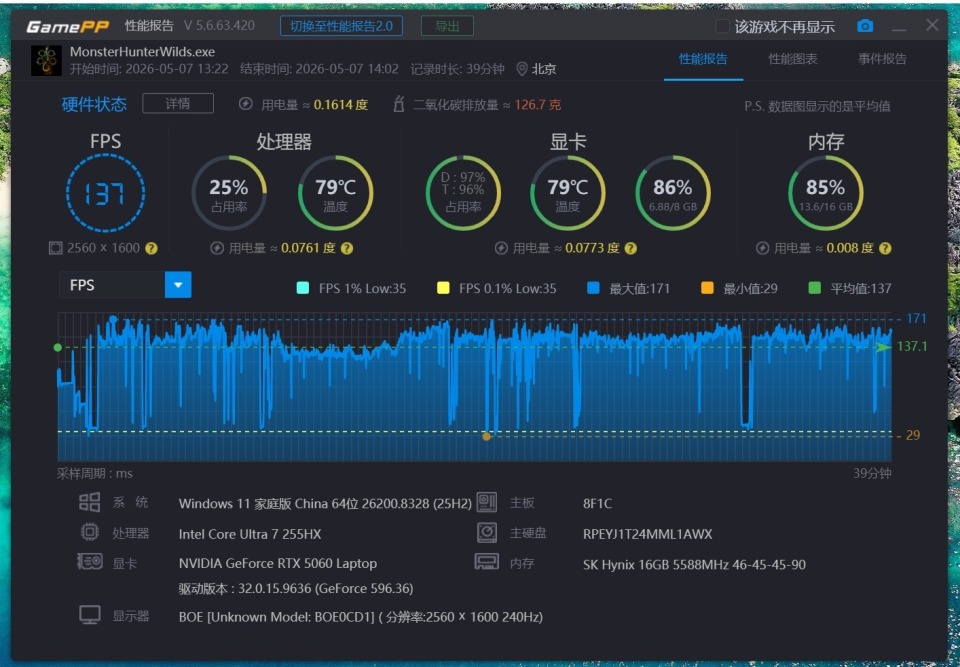Click the FPS 137 gauge
The image size is (960, 667).
pyautogui.click(x=105, y=193)
